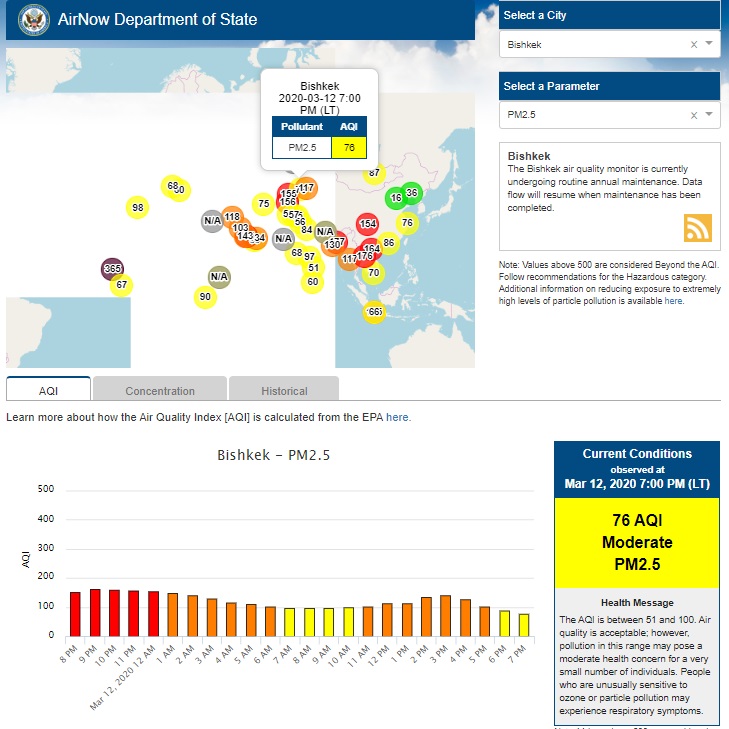Click the Department of State seal logo
The height and width of the screenshot is (729, 729).
(31, 19)
